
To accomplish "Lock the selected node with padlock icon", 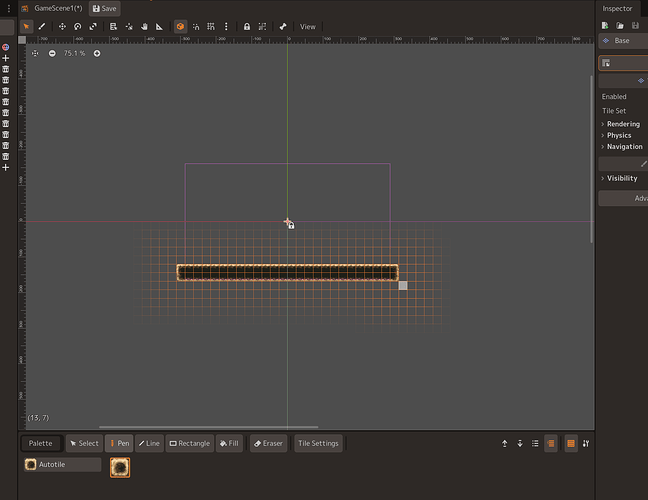I will coord(247,27).
